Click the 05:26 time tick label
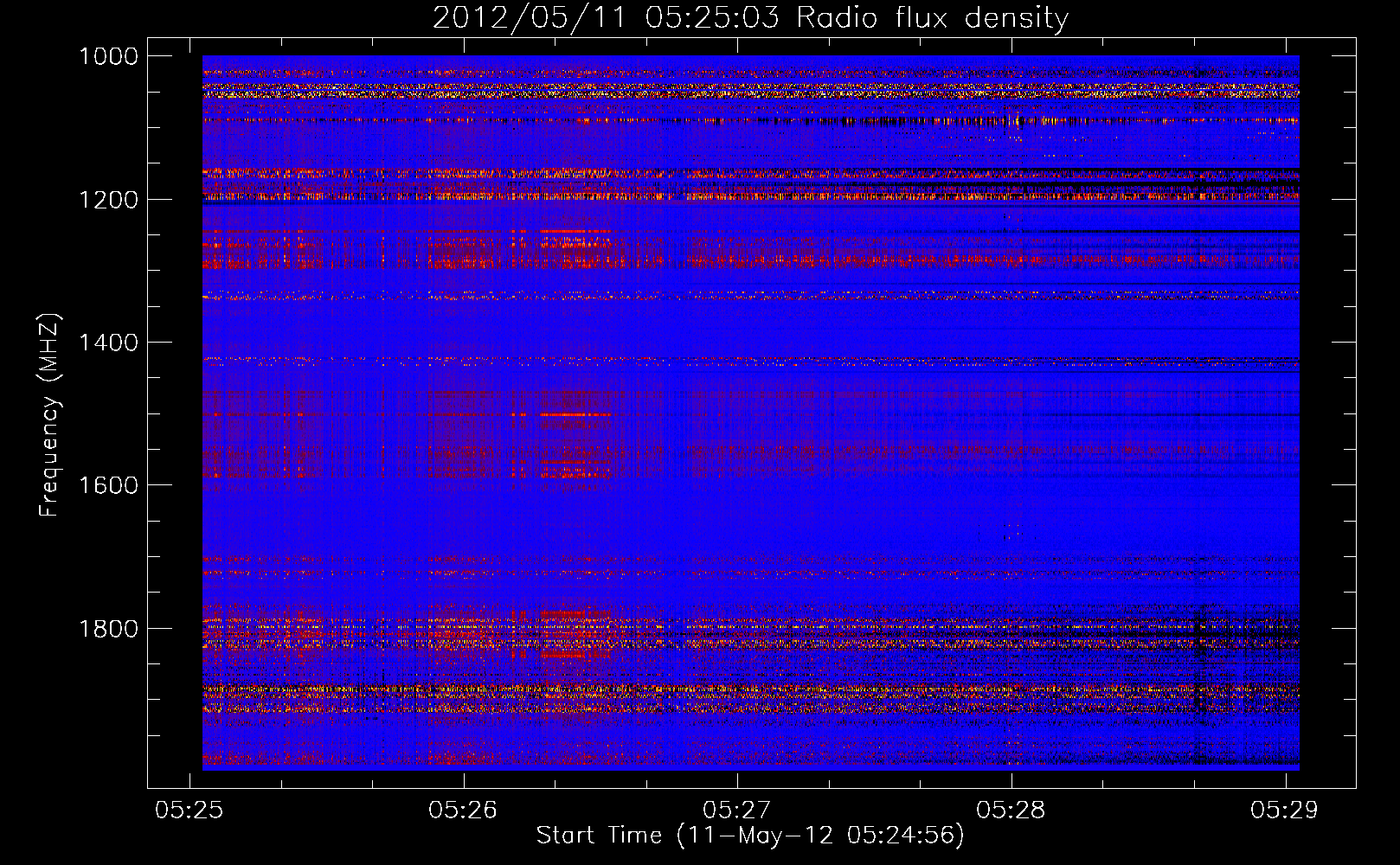Image resolution: width=1400 pixels, height=865 pixels. [463, 810]
